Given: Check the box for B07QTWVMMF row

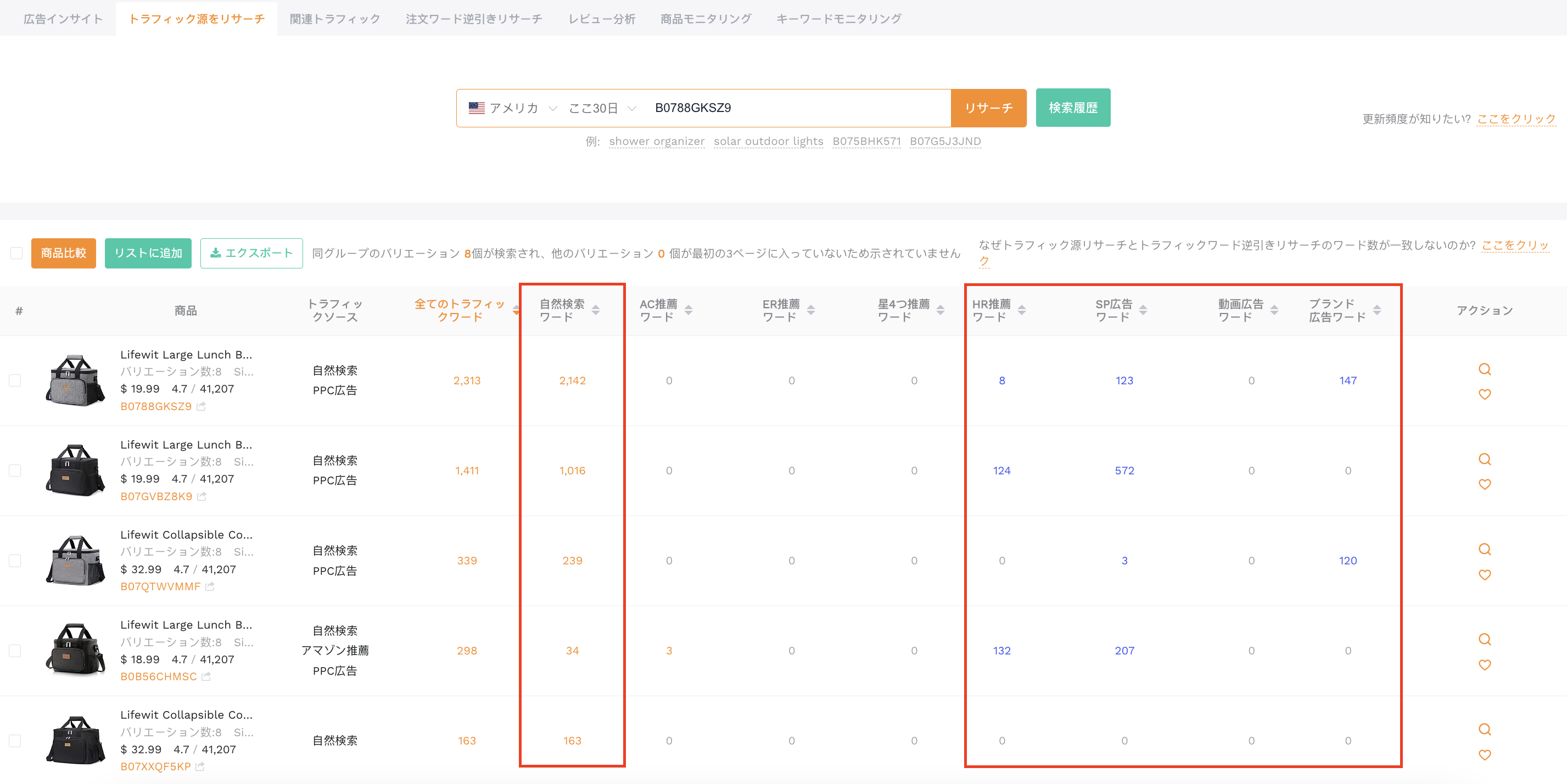Looking at the screenshot, I should click(x=15, y=560).
